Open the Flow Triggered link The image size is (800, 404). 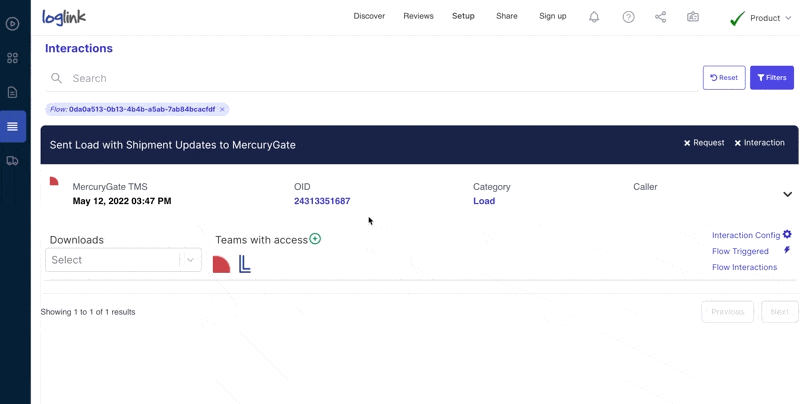pyautogui.click(x=740, y=251)
